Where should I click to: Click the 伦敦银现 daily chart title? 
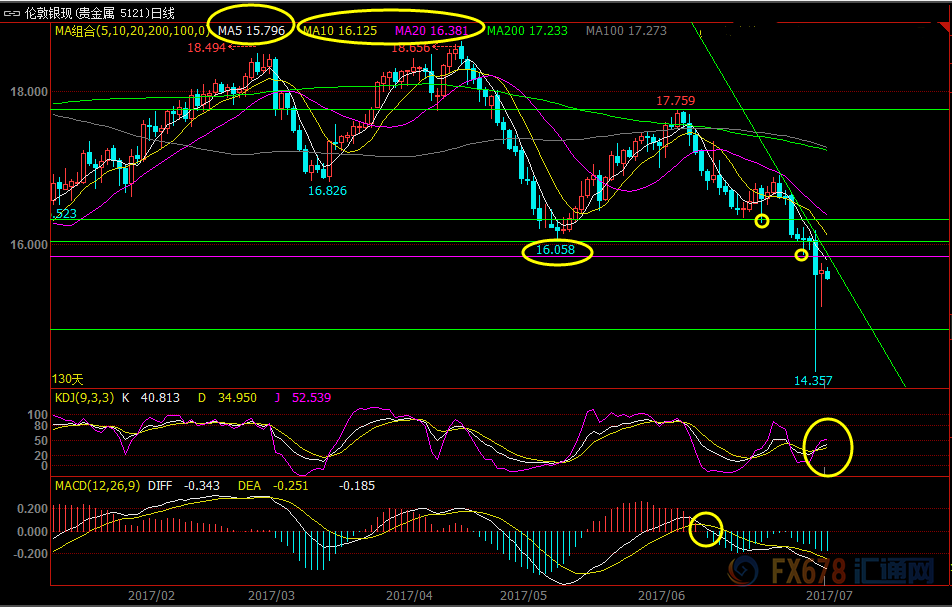point(98,12)
